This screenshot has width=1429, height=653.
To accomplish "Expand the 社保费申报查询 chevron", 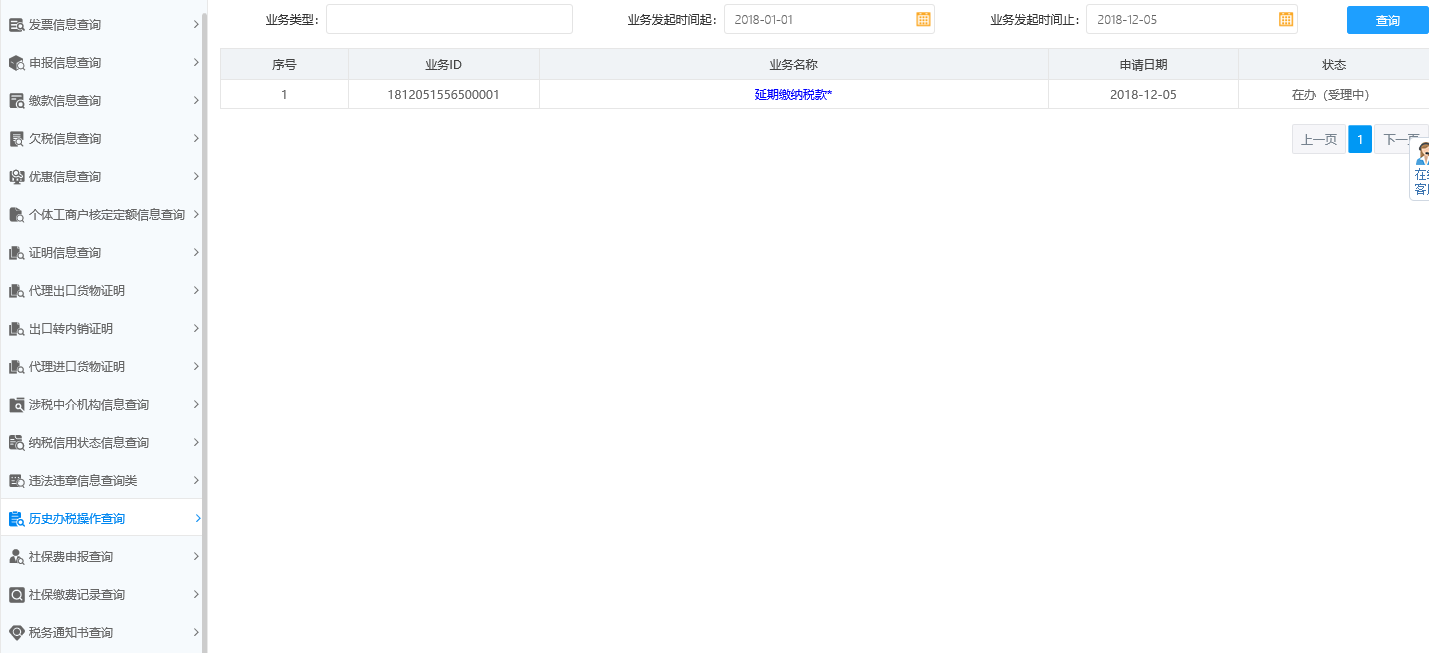I will point(196,556).
